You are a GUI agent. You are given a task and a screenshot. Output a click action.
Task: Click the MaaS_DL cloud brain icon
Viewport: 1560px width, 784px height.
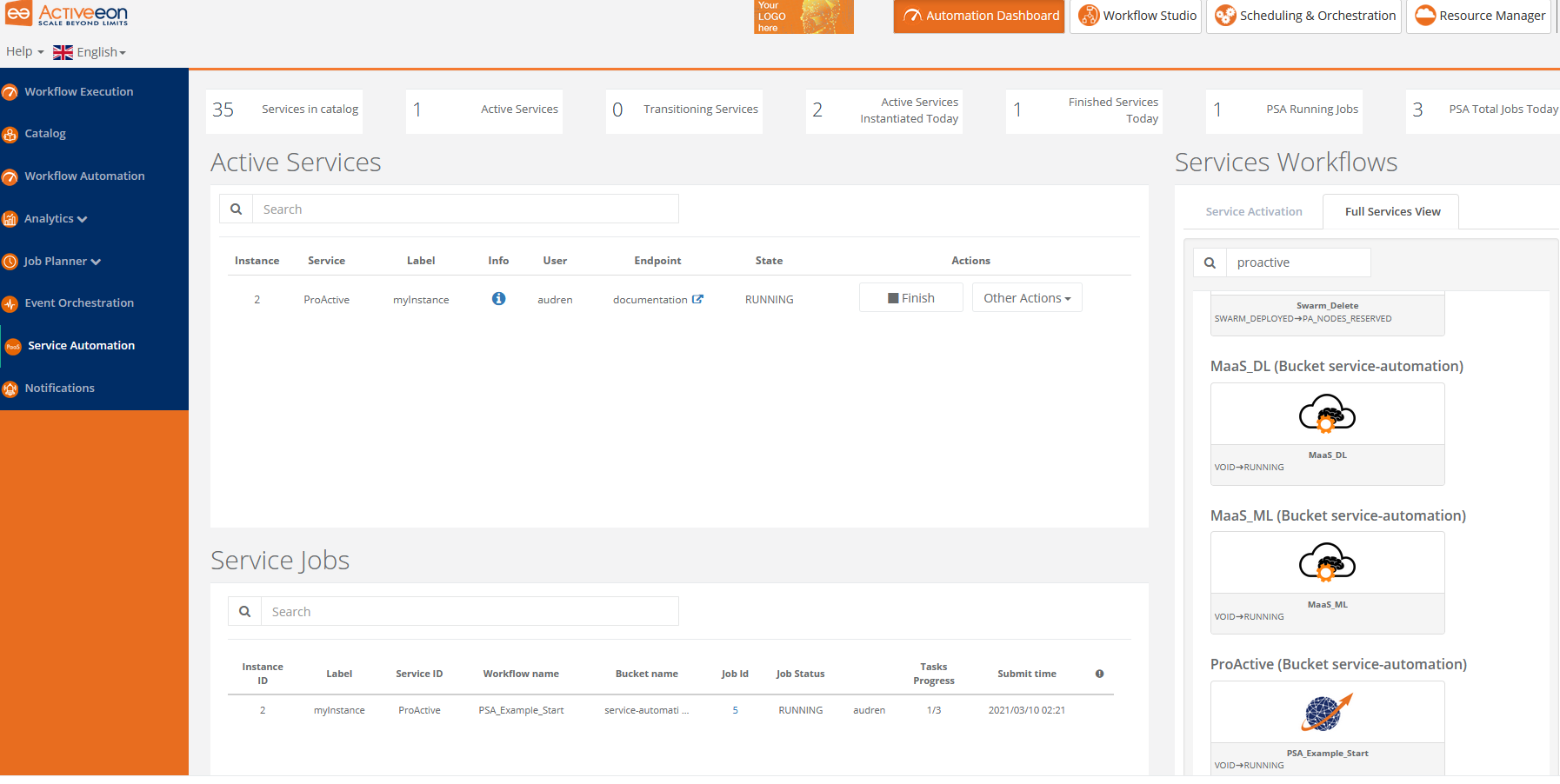tap(1327, 414)
